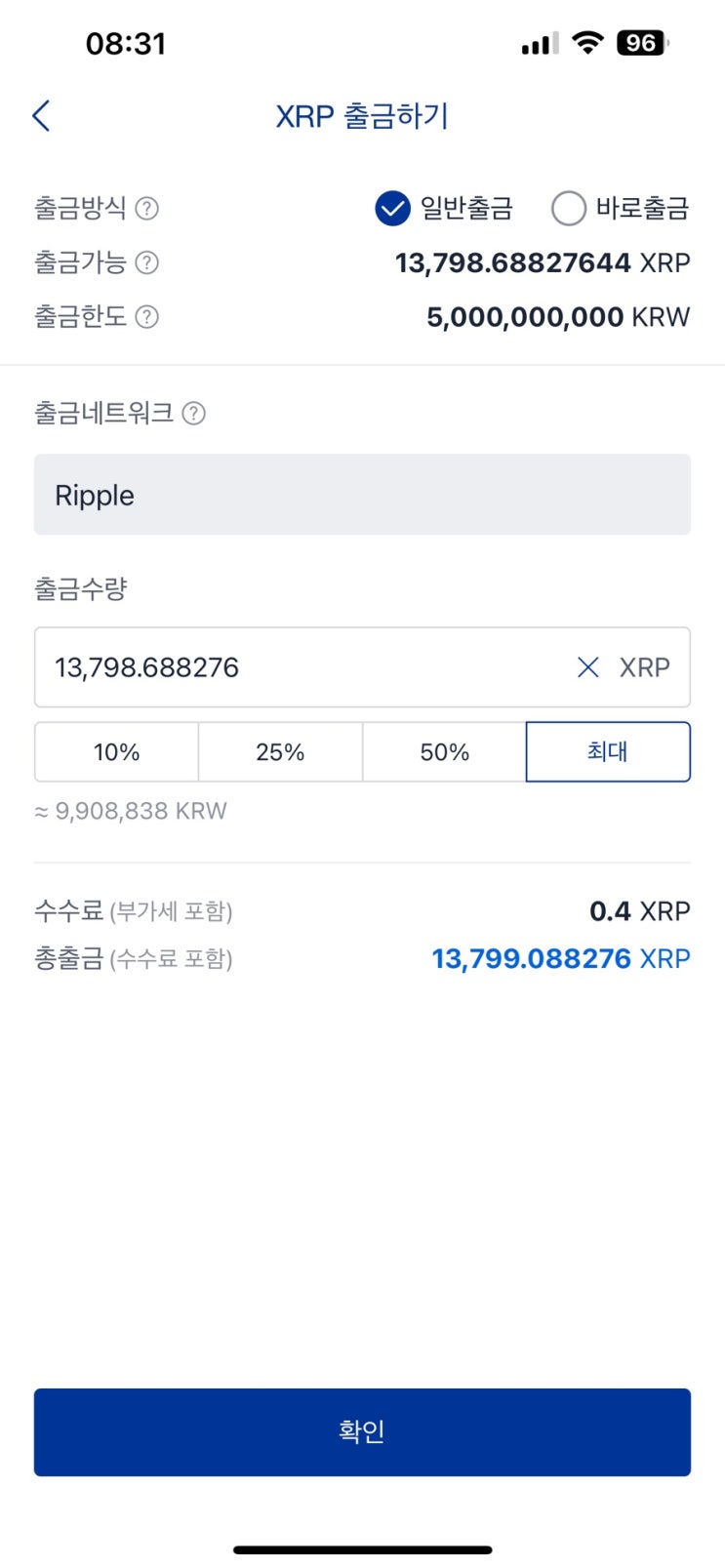Open help icon next to 출금가능
This screenshot has height=1568, width=725.
pos(146,262)
